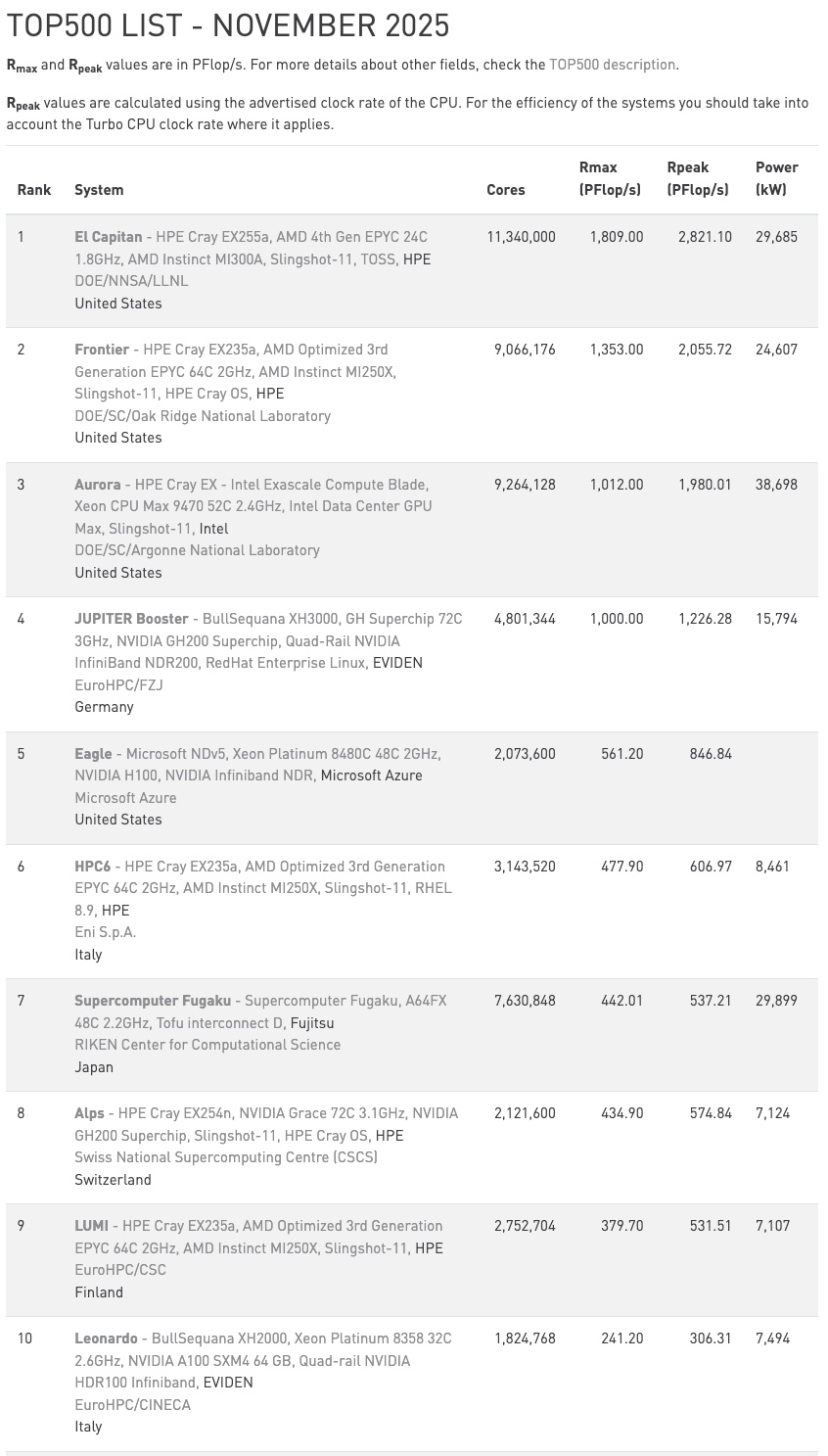828x1456 pixels.
Task: Click the DOE/SC/Argonne National Laboratory link
Action: tap(197, 550)
